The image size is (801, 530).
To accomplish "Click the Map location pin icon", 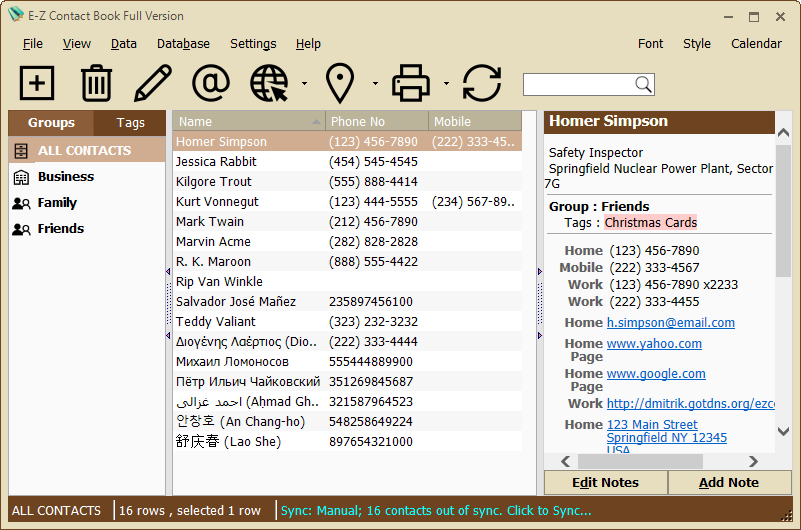I will click(340, 83).
